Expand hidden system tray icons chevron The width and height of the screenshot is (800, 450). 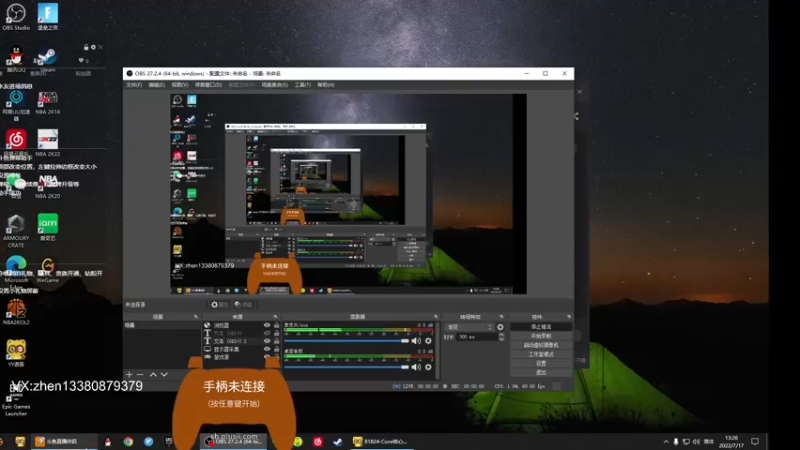(666, 442)
